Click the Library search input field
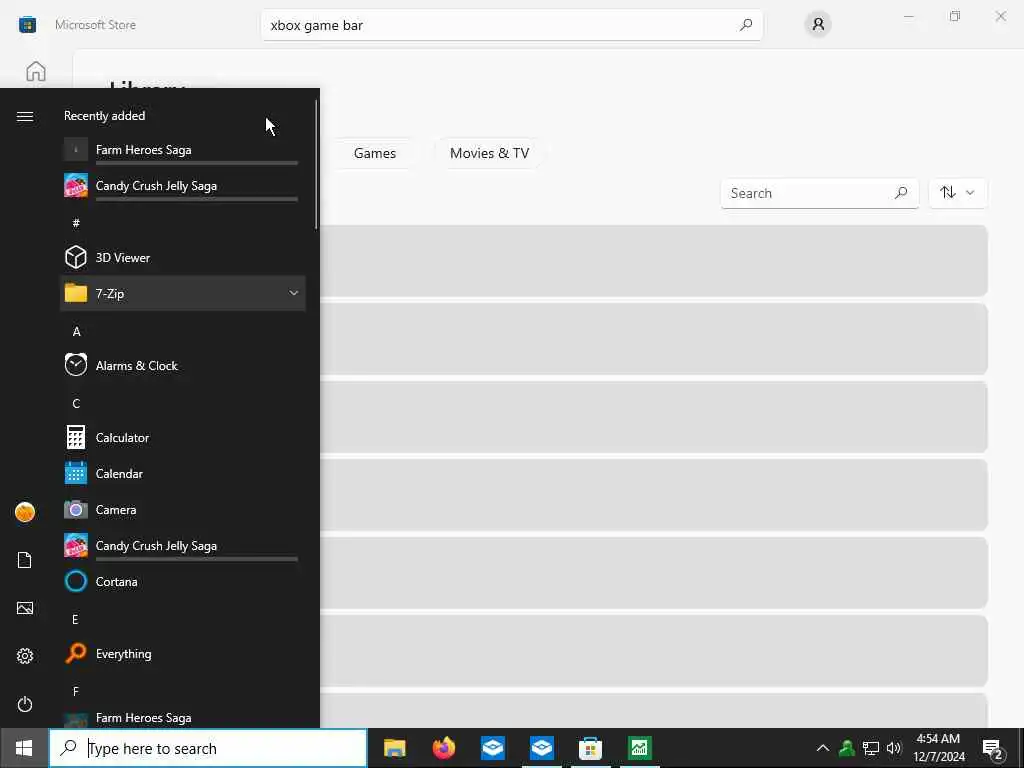Viewport: 1024px width, 768px height. point(820,193)
